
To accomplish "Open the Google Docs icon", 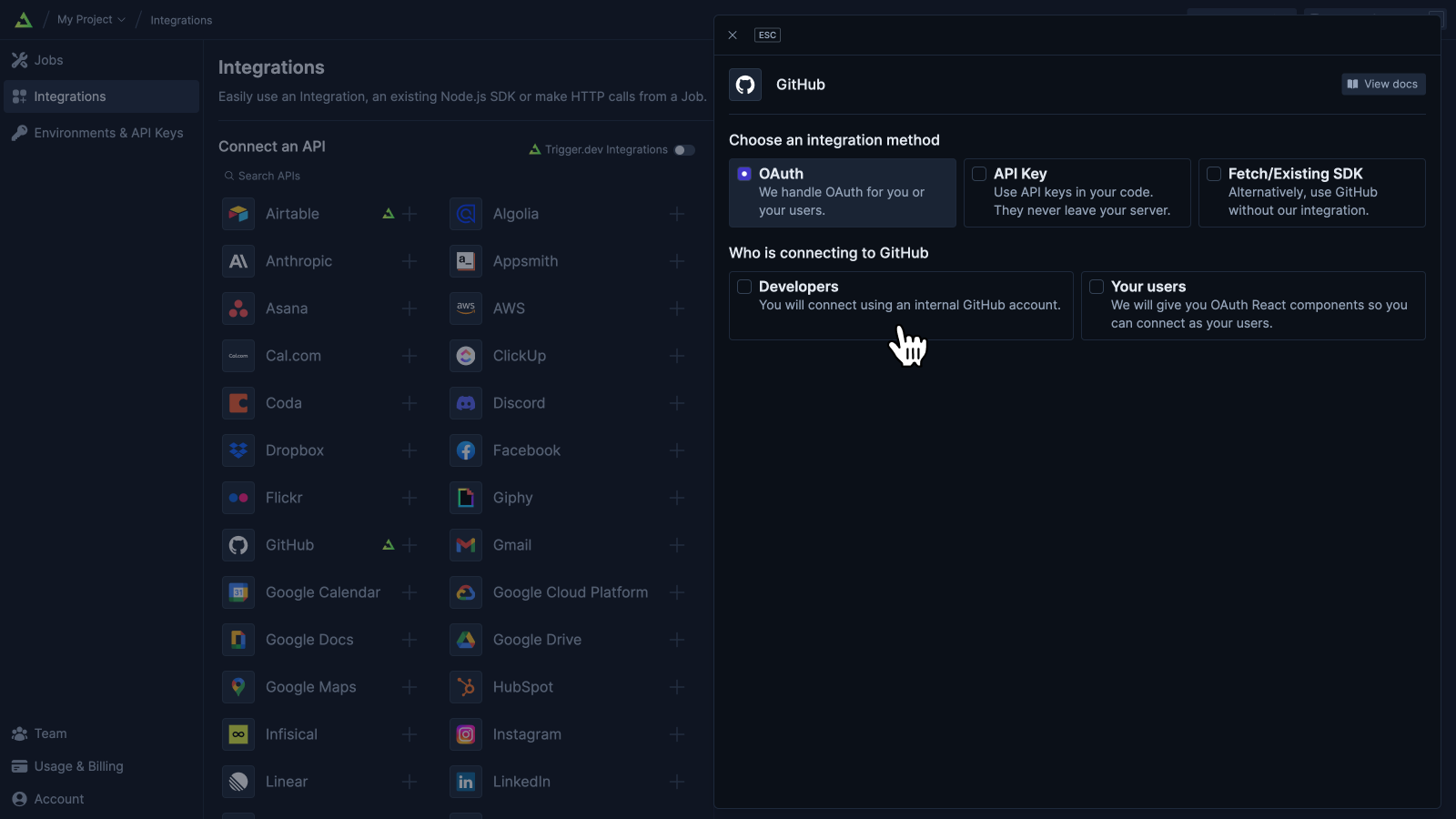I will 238,640.
